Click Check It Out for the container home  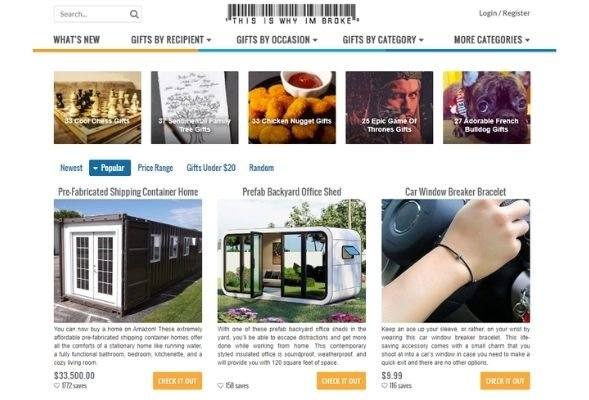177,381
